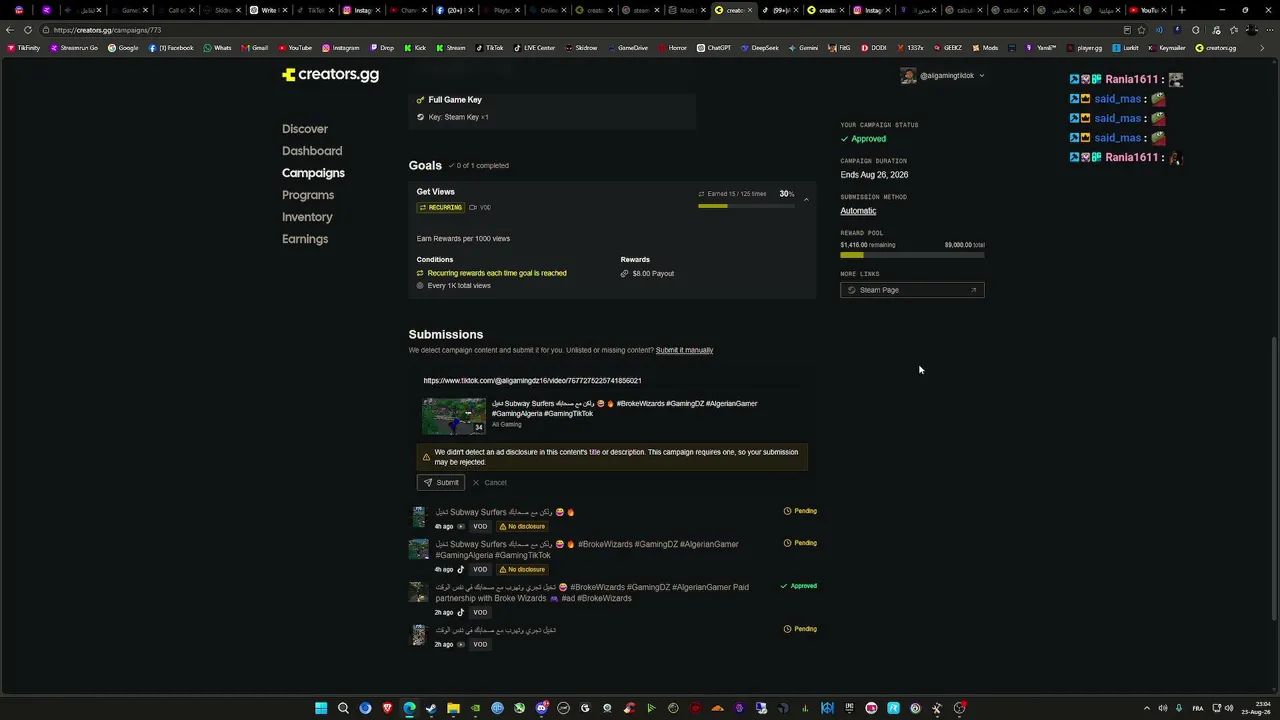This screenshot has height=720, width=1280.
Task: Open the taskbar clock and date
Action: (x=1258, y=708)
